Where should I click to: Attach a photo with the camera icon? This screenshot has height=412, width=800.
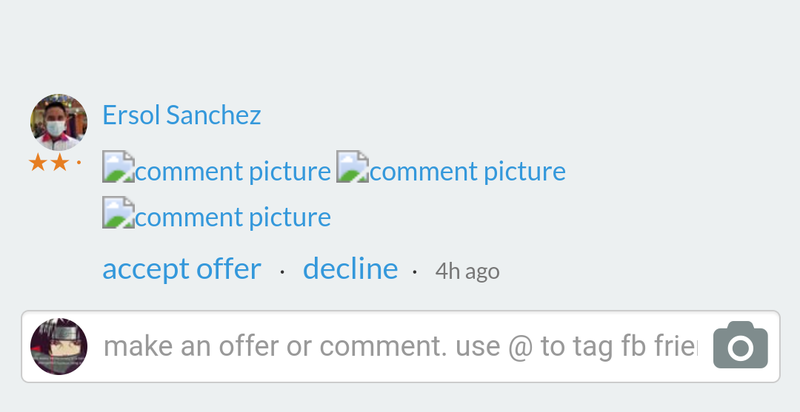[x=740, y=346]
